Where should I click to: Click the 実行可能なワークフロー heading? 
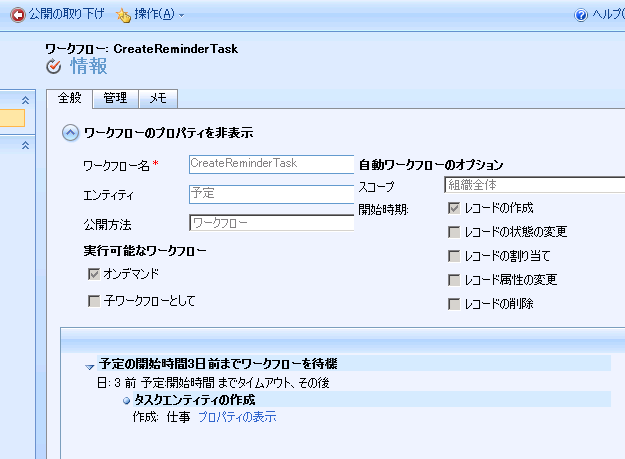(x=145, y=251)
